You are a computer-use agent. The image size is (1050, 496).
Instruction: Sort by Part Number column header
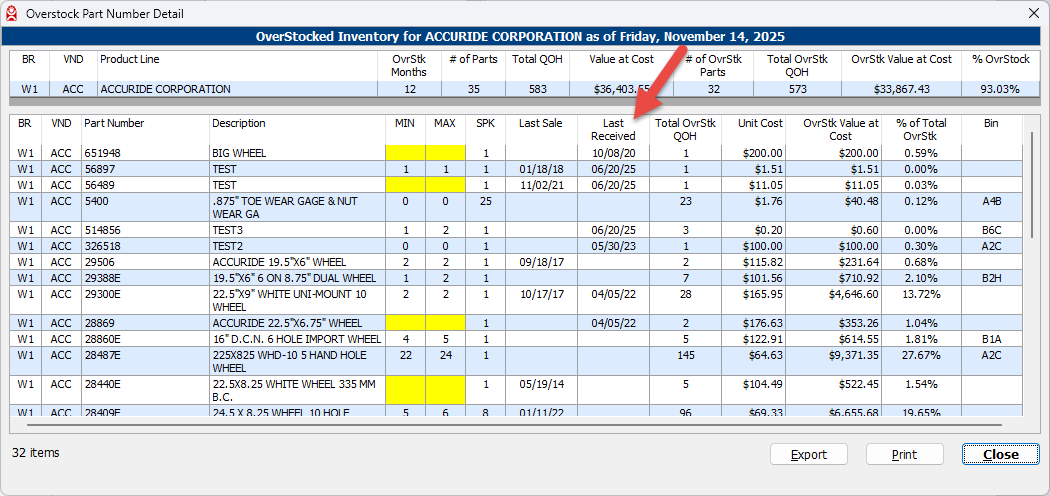[114, 124]
